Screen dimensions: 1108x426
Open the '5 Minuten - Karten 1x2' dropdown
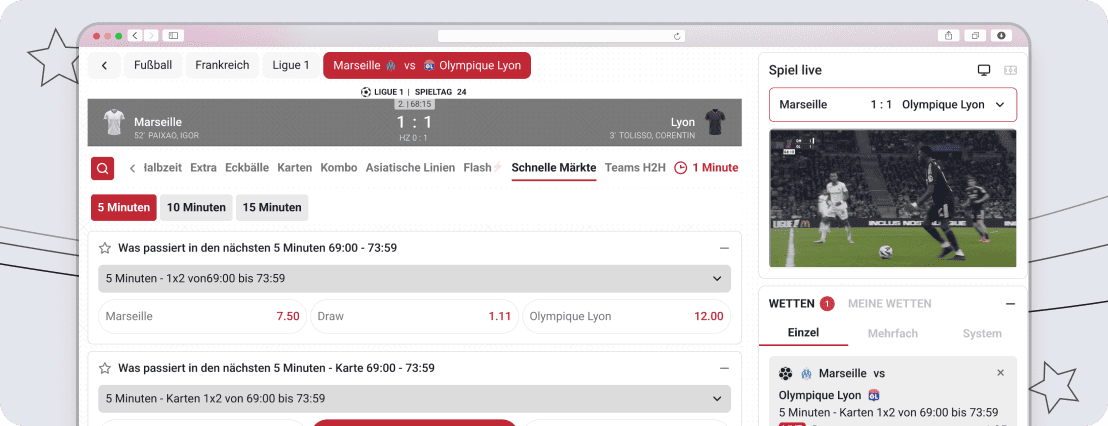(414, 398)
